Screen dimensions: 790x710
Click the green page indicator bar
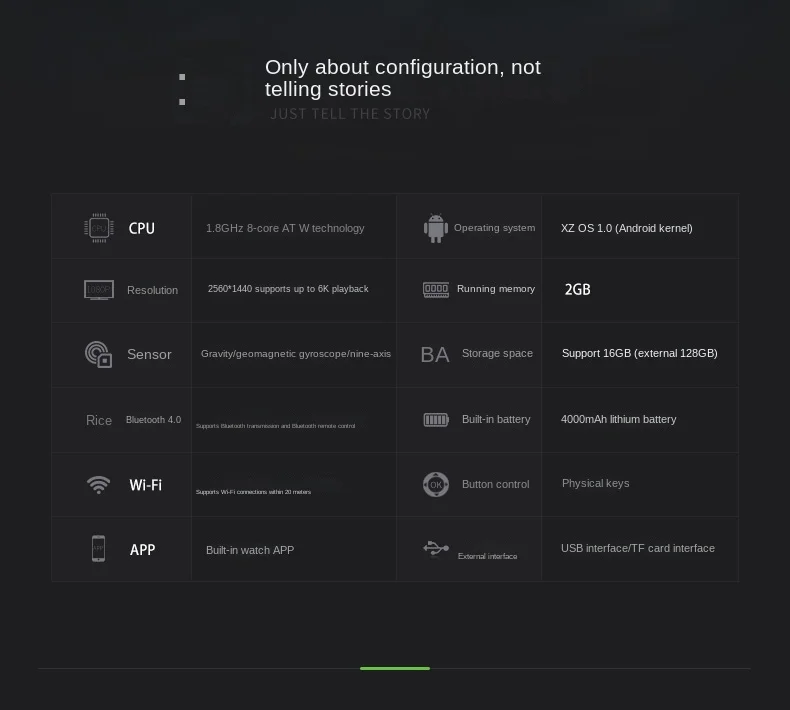tap(395, 668)
